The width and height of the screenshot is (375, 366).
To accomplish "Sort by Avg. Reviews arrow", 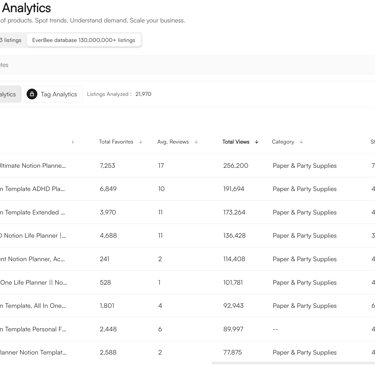I will (196, 142).
